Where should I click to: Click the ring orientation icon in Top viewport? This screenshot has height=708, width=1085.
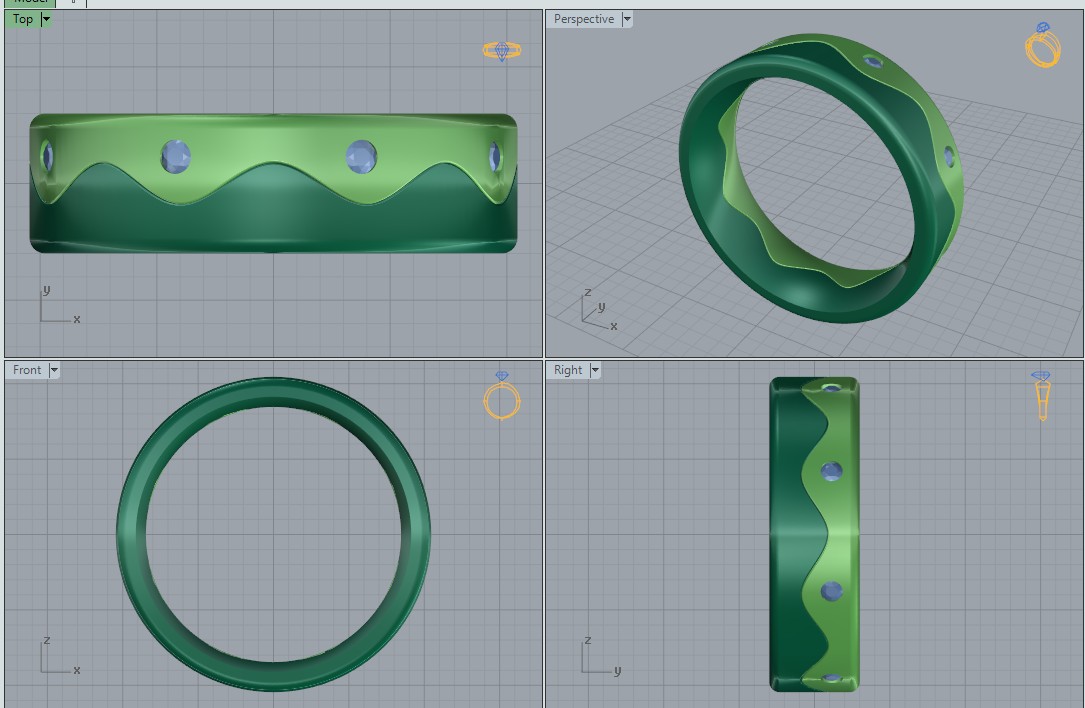pos(502,50)
